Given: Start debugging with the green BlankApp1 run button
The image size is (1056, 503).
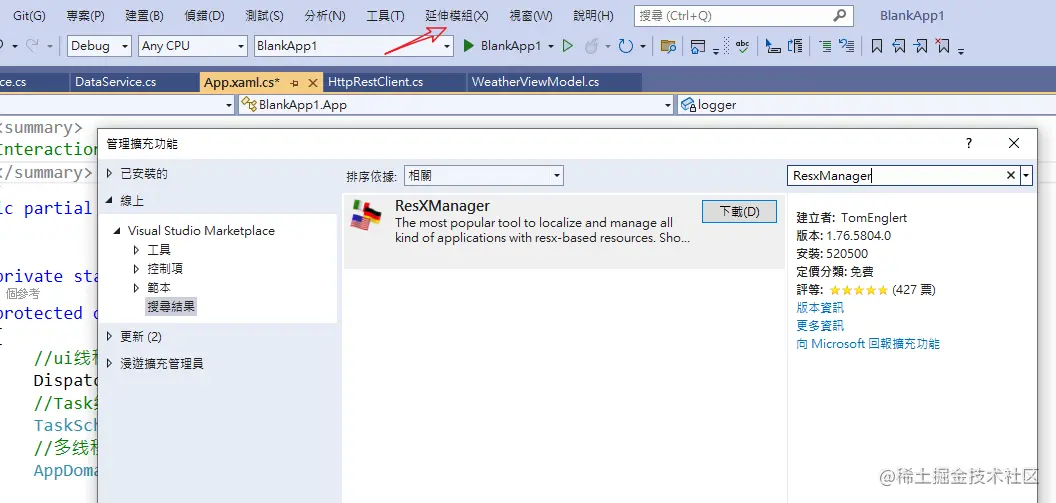Looking at the screenshot, I should pos(502,46).
